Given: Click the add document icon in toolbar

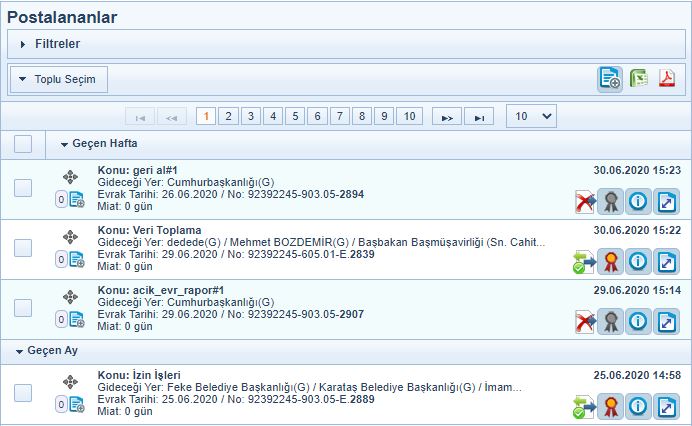Looking at the screenshot, I should (609, 79).
